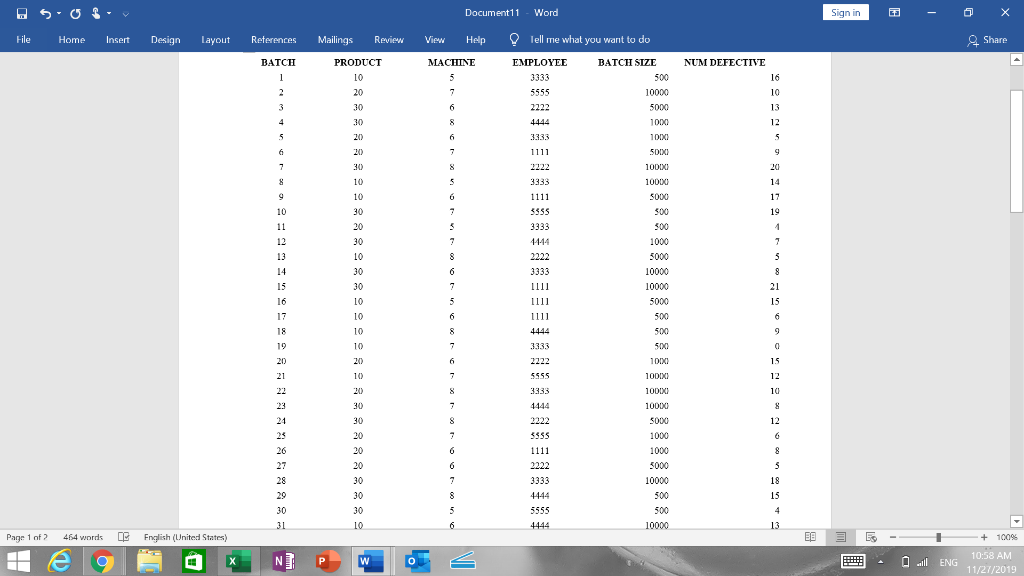The width and height of the screenshot is (1024, 576).
Task: Click the BATCH column header
Action: click(x=278, y=63)
